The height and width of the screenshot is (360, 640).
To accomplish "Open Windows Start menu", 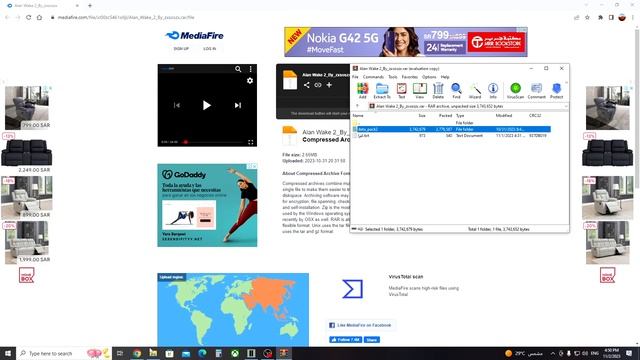I will coord(8,353).
